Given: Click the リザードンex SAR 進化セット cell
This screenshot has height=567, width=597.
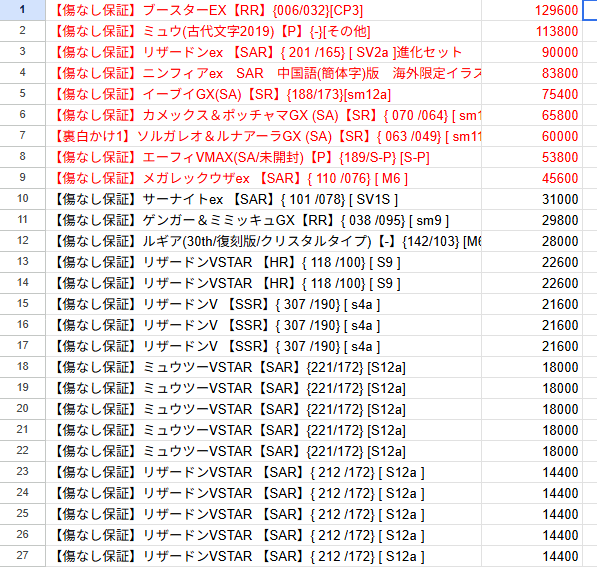Looking at the screenshot, I should point(263,52).
